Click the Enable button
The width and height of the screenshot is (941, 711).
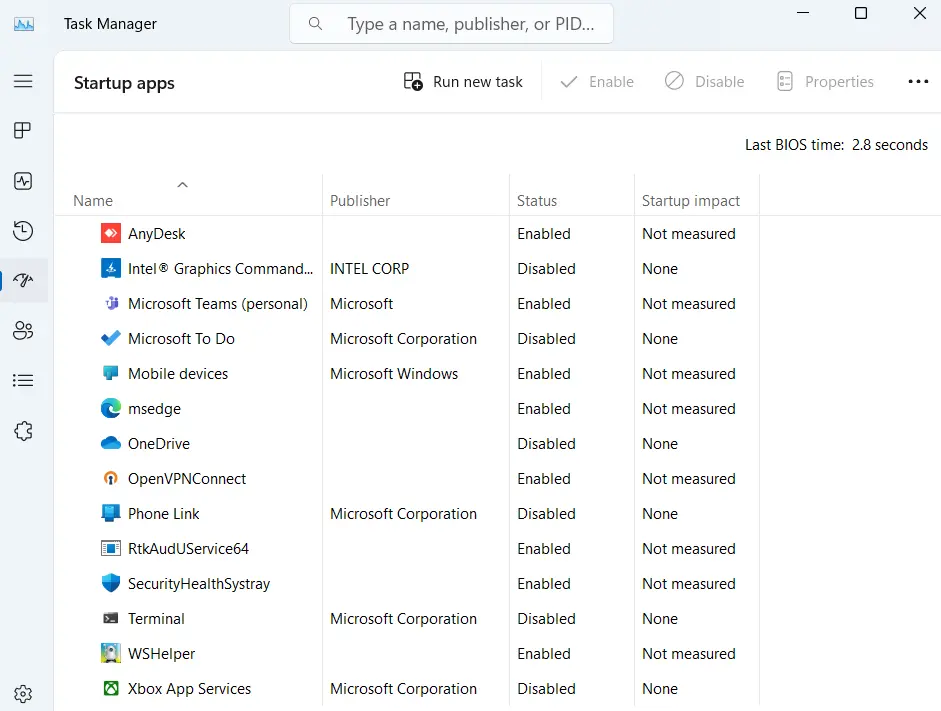point(597,82)
